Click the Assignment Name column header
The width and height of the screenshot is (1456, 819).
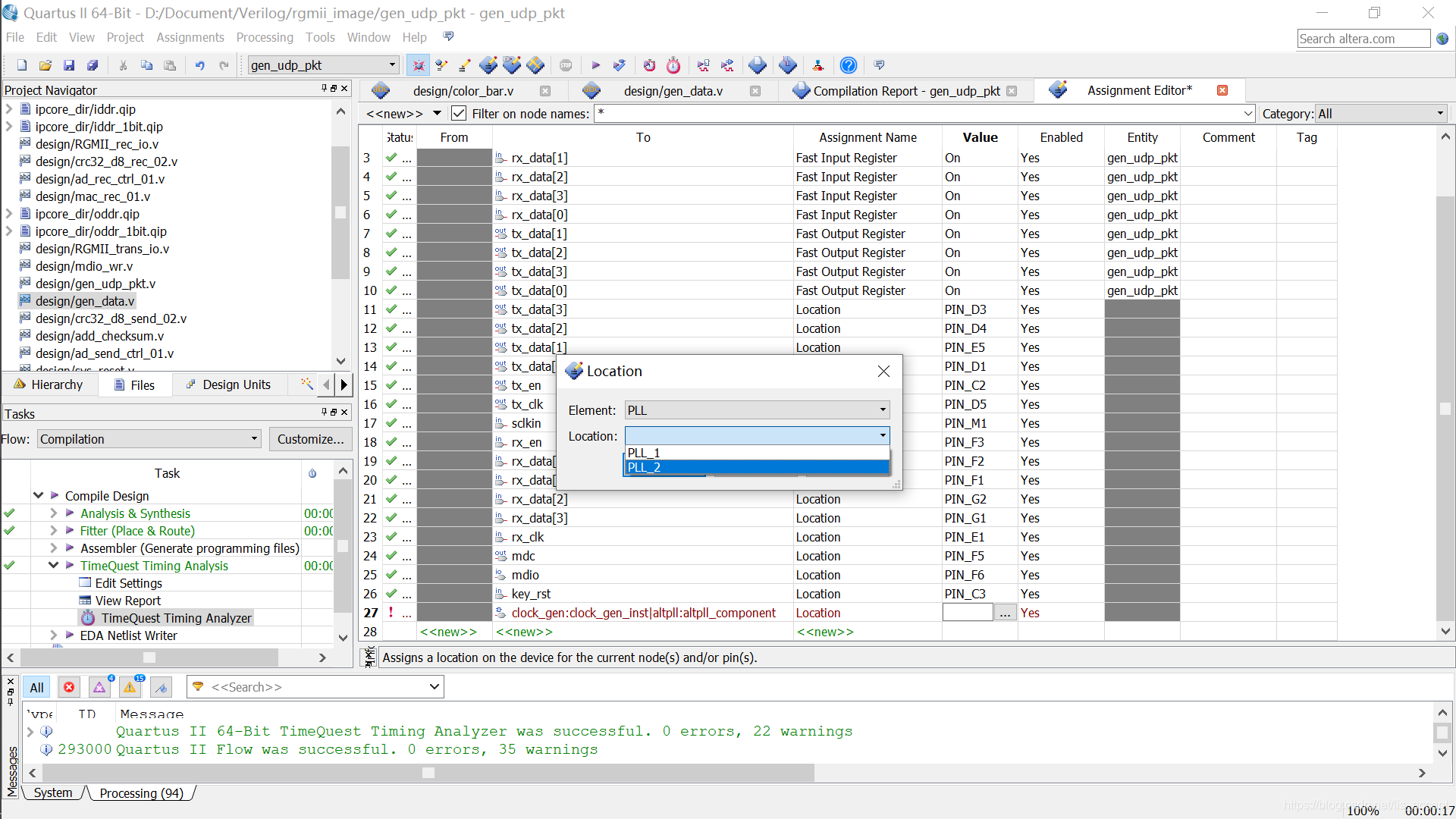pos(868,137)
